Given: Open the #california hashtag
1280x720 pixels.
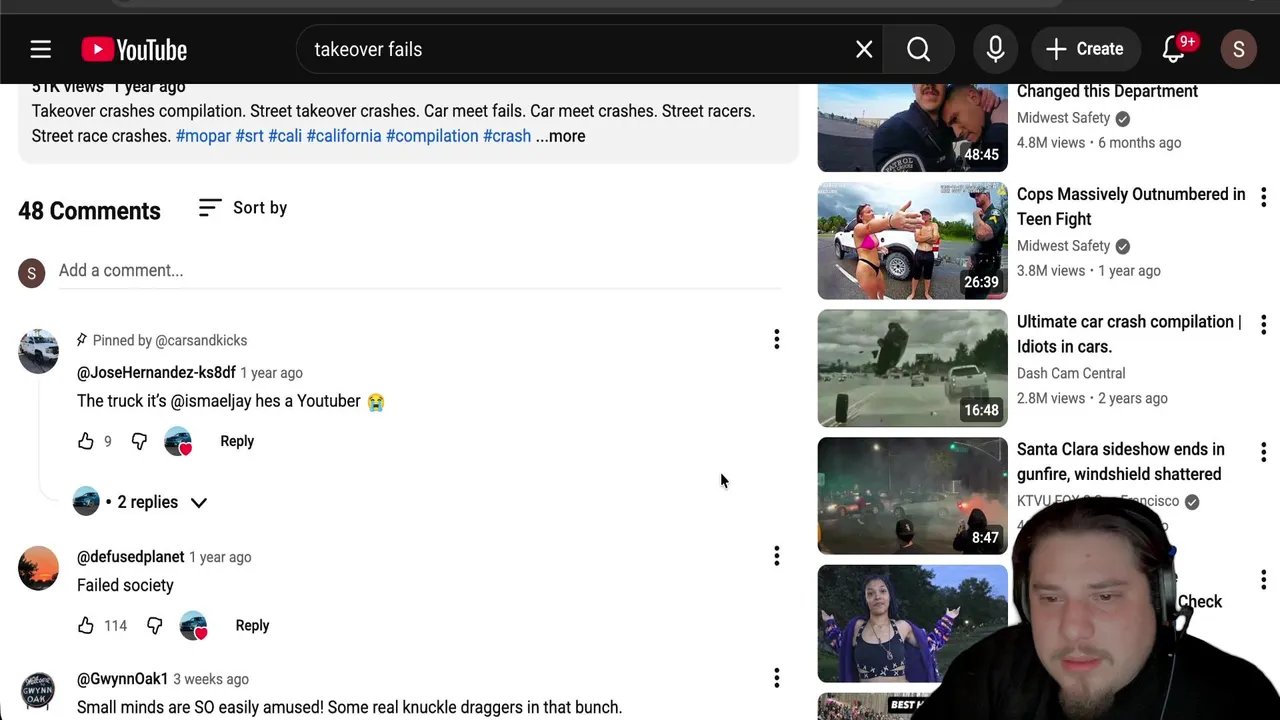Looking at the screenshot, I should click(344, 136).
